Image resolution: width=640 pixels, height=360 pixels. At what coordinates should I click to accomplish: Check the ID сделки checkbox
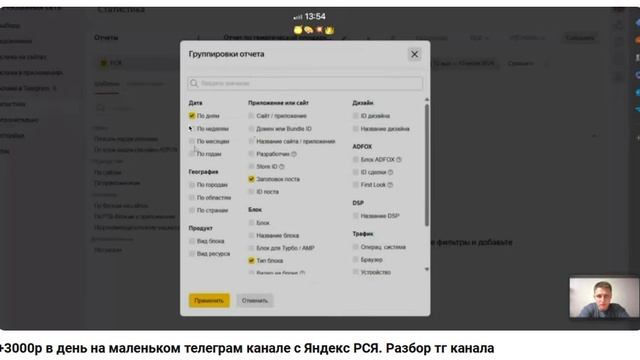[x=356, y=172]
